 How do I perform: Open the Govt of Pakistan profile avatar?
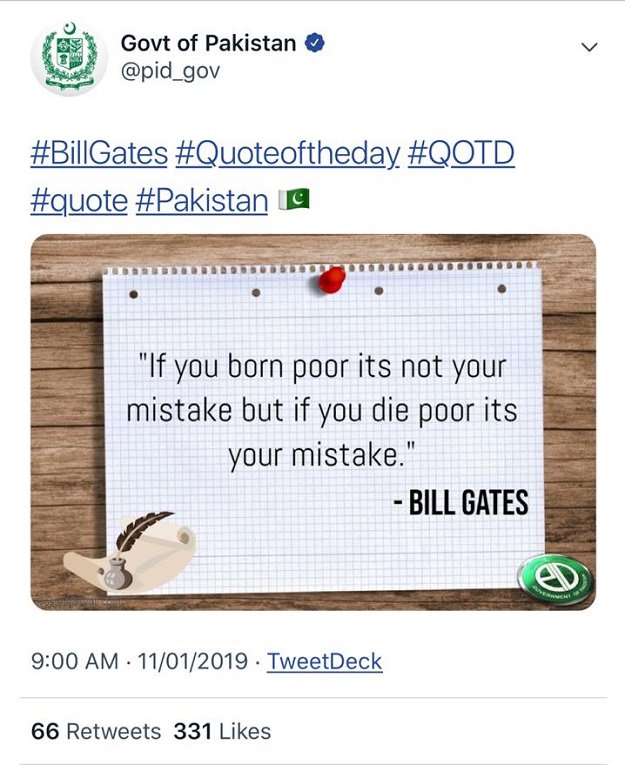69,59
